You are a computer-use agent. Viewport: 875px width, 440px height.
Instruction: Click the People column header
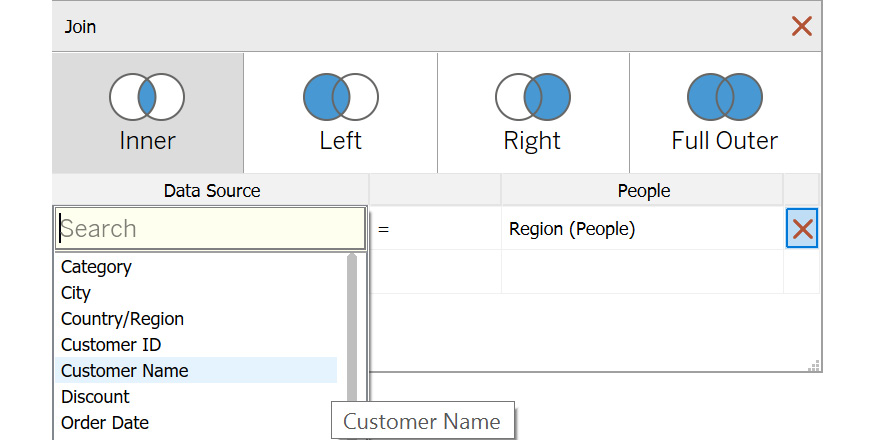(643, 190)
